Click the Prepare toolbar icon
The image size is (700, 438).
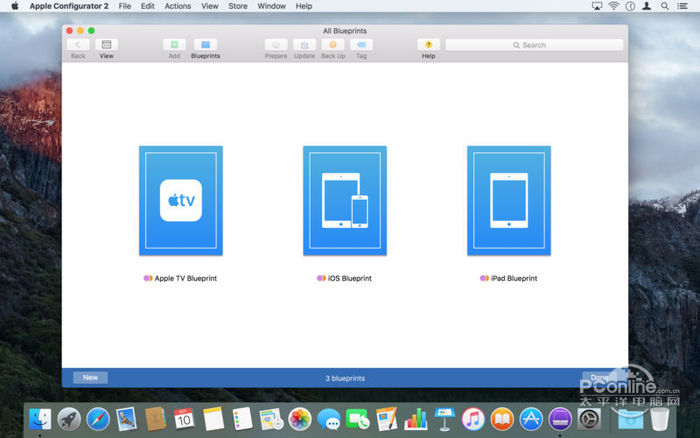[x=276, y=45]
